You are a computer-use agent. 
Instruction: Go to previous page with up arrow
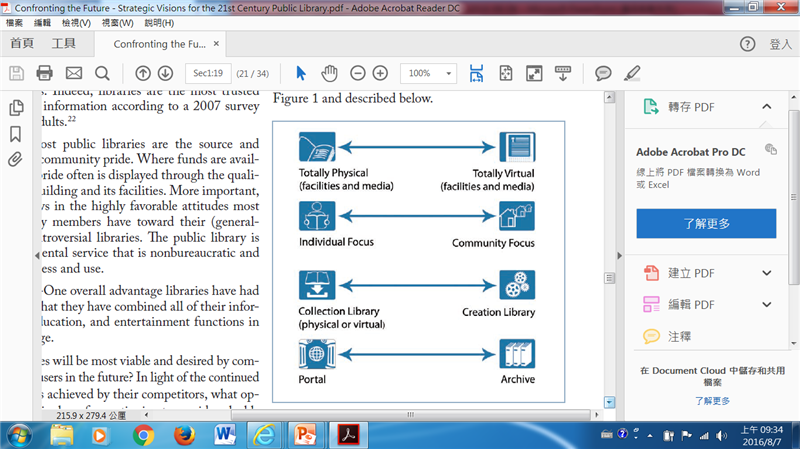click(x=142, y=73)
